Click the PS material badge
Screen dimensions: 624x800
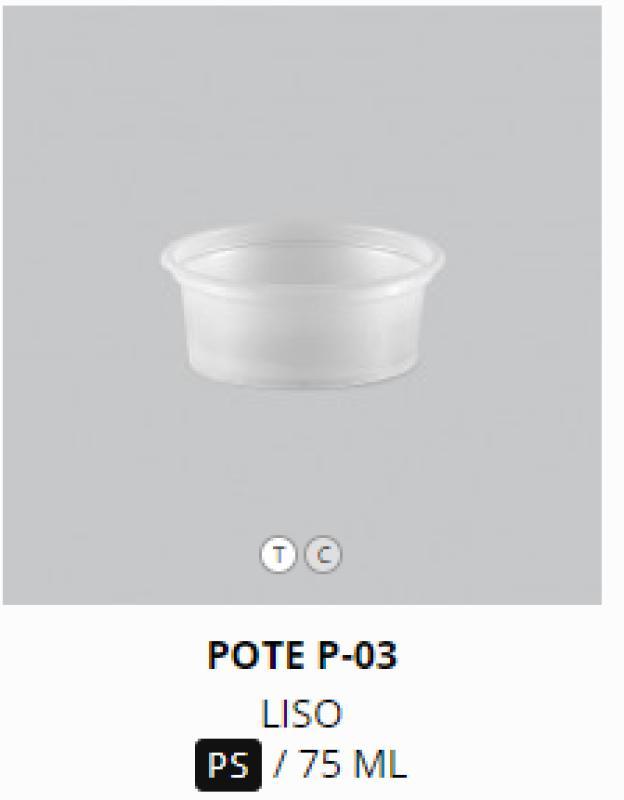pyautogui.click(x=228, y=765)
